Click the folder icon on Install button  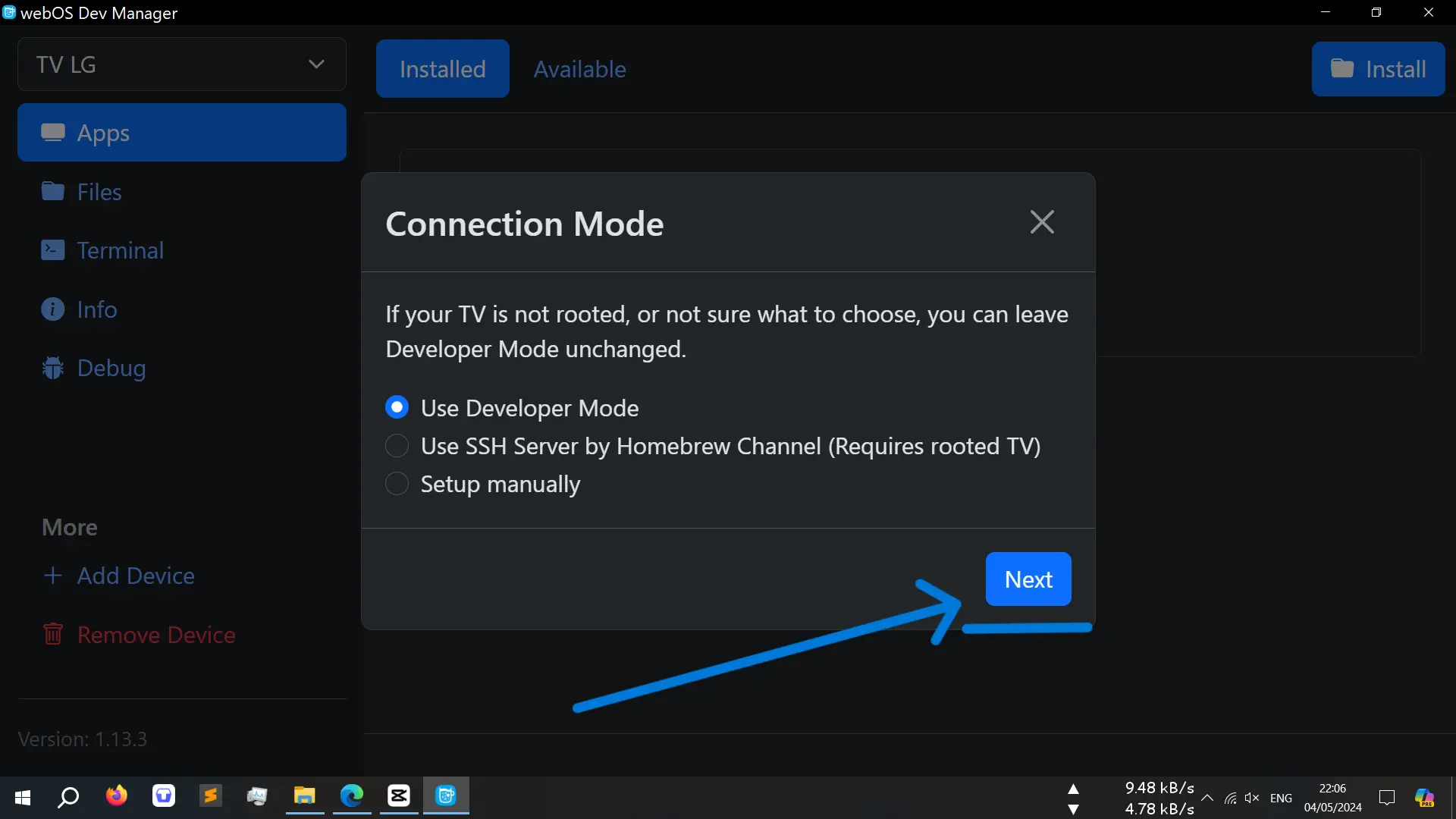(1341, 68)
